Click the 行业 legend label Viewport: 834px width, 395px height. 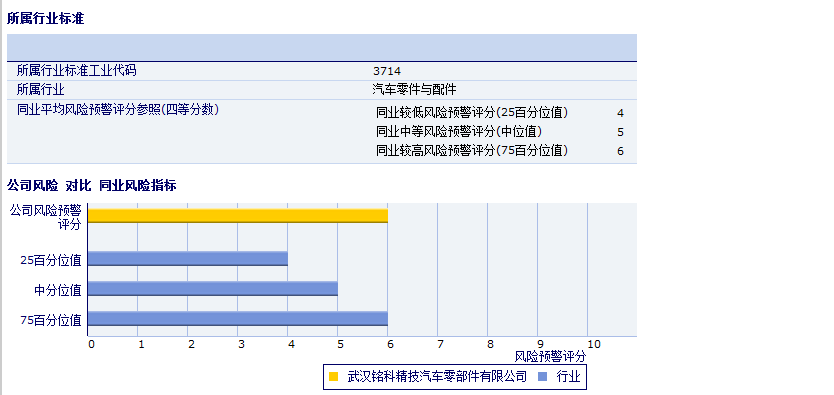pos(569,377)
